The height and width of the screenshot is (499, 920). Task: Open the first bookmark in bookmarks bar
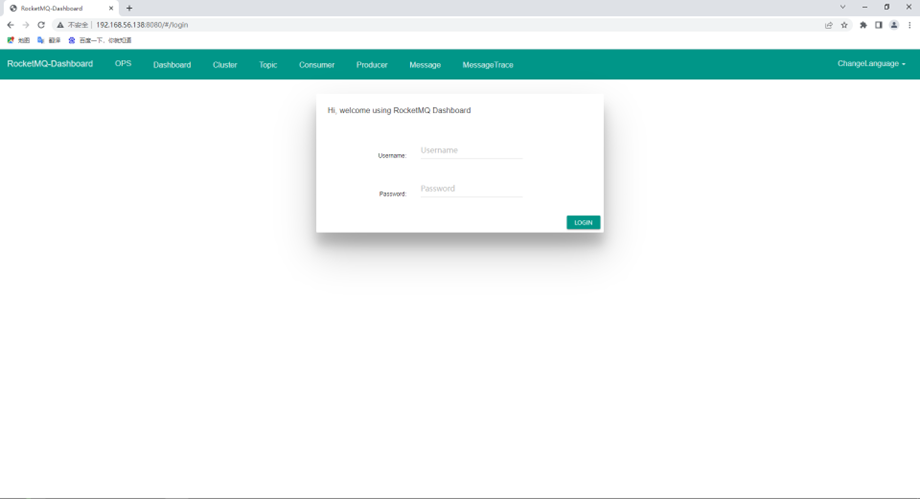(x=18, y=40)
